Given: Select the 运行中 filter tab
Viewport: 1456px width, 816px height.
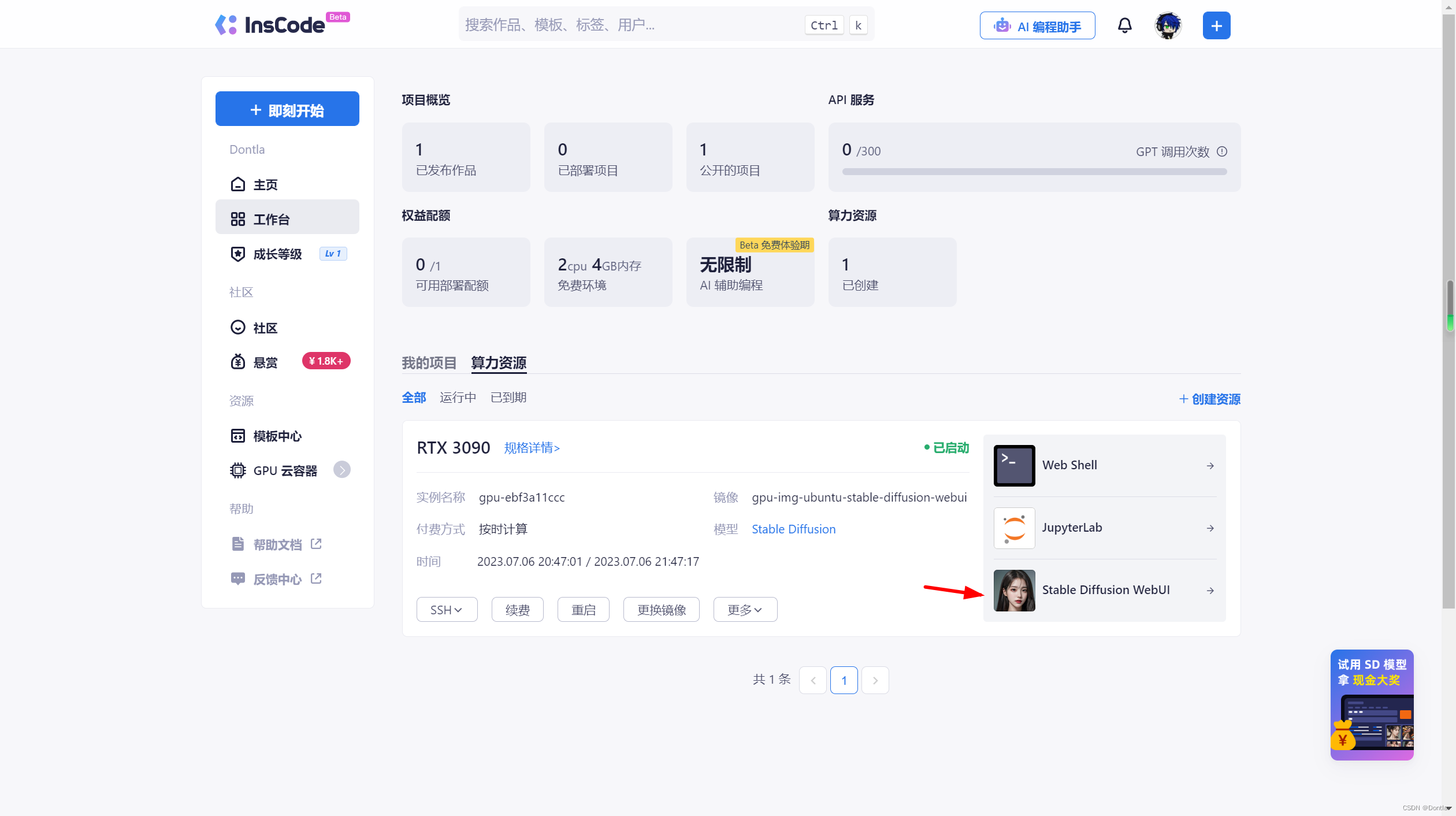Looking at the screenshot, I should pos(457,398).
